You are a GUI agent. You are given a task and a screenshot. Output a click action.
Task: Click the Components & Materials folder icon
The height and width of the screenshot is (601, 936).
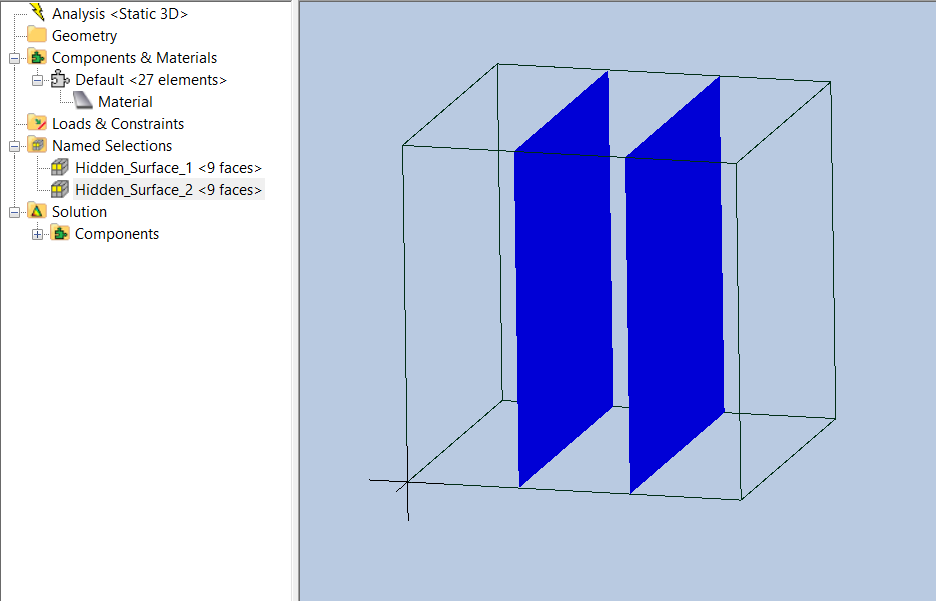tap(37, 57)
